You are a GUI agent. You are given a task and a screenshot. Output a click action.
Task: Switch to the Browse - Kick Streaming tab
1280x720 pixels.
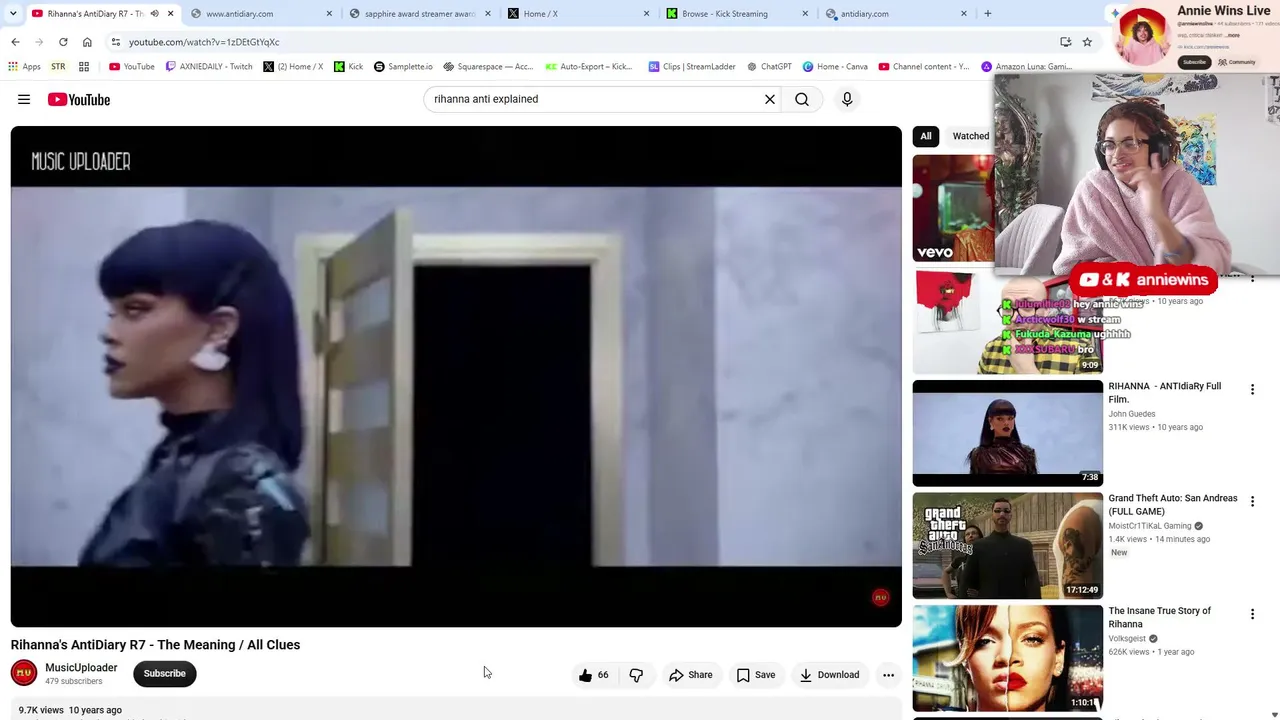pyautogui.click(x=737, y=14)
